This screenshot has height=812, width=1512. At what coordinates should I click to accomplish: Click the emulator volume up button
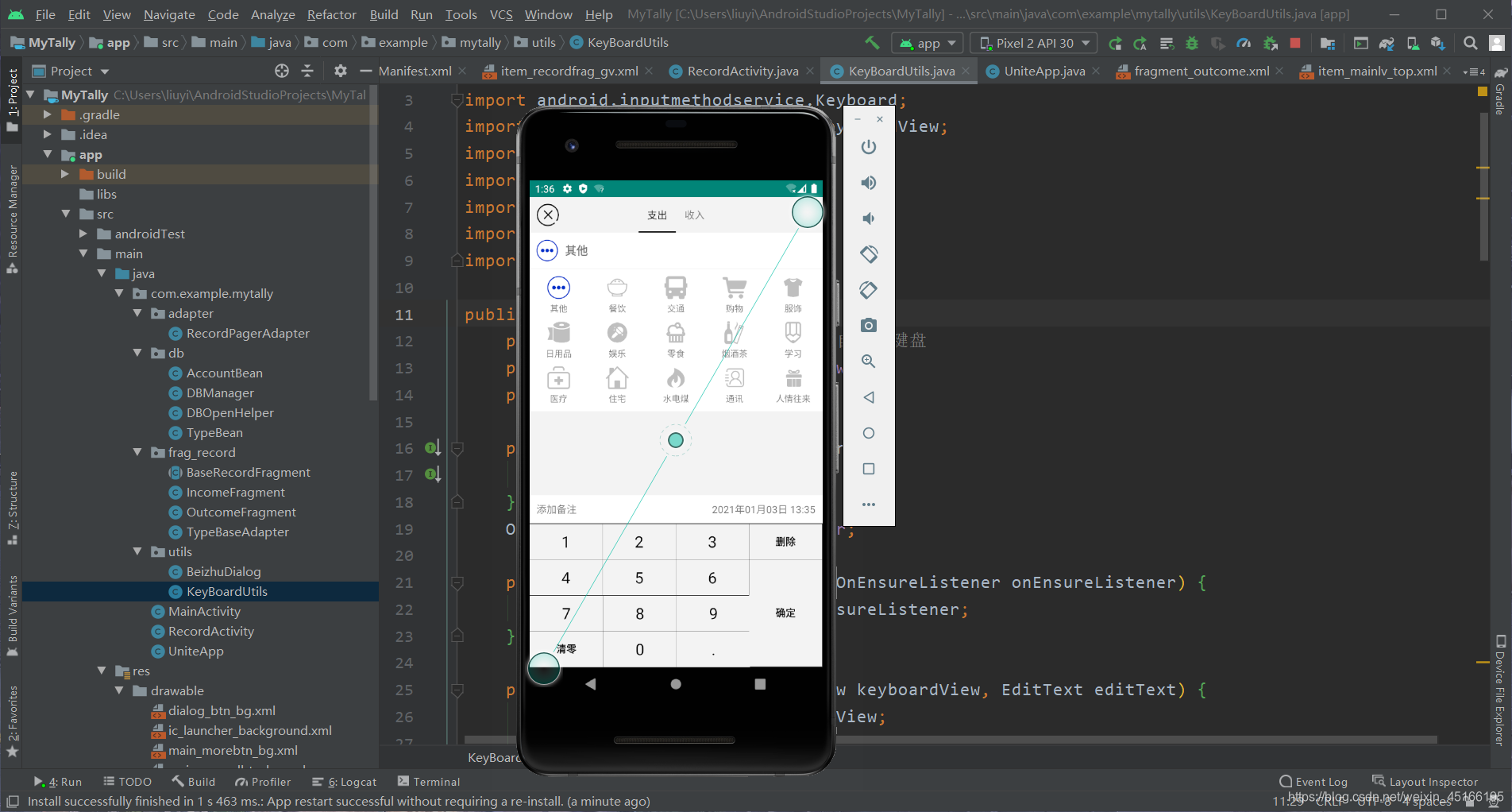click(869, 183)
